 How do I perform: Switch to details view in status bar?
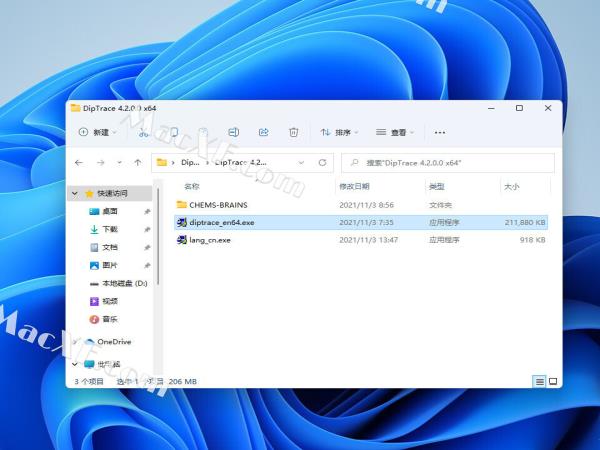point(539,381)
